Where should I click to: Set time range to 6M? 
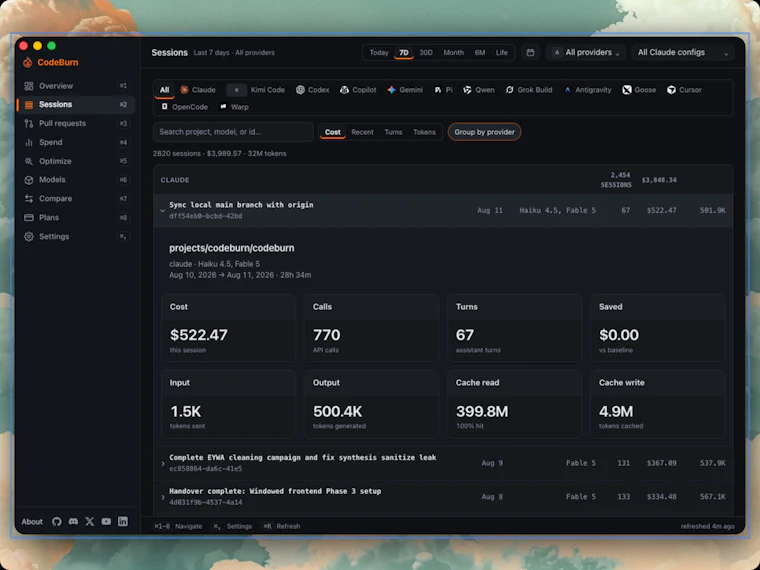480,52
